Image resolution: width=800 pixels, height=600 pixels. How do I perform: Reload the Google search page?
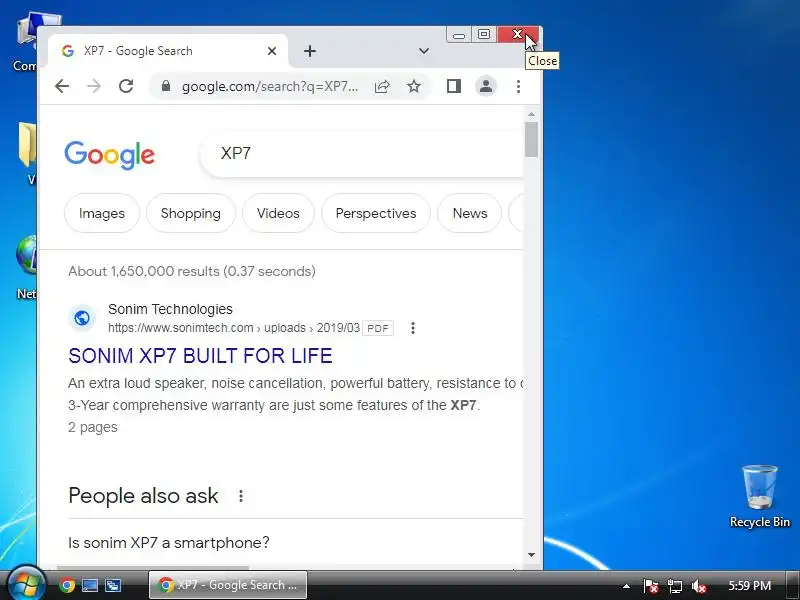(x=126, y=86)
